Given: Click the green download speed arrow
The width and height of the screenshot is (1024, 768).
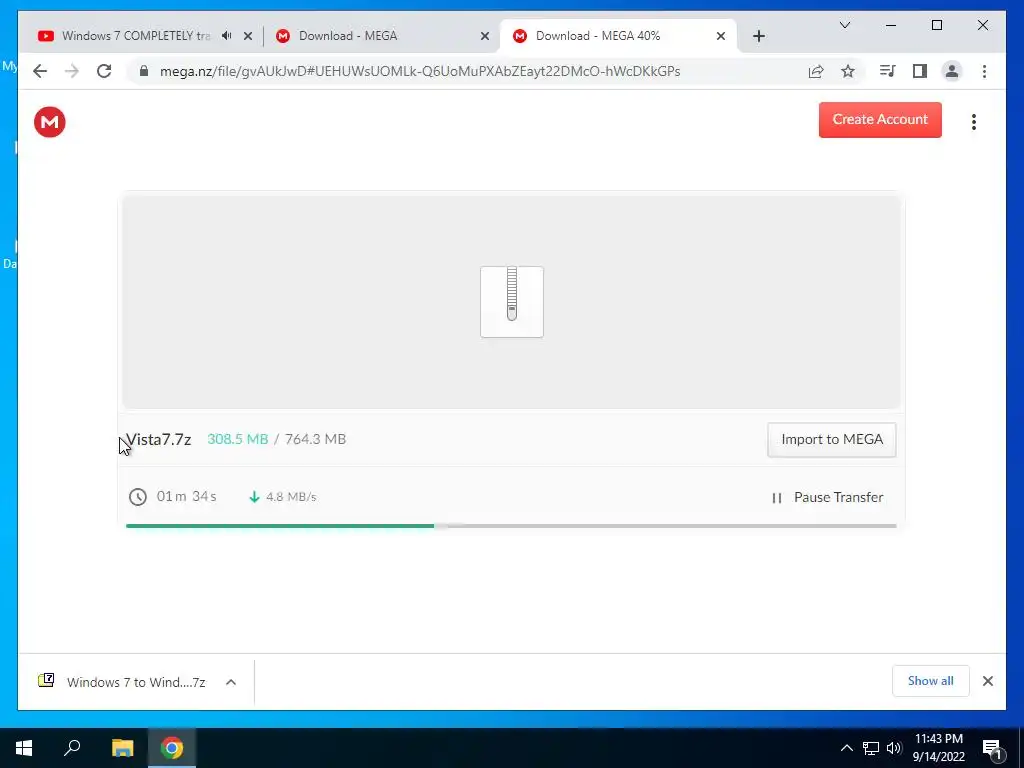Looking at the screenshot, I should [254, 497].
